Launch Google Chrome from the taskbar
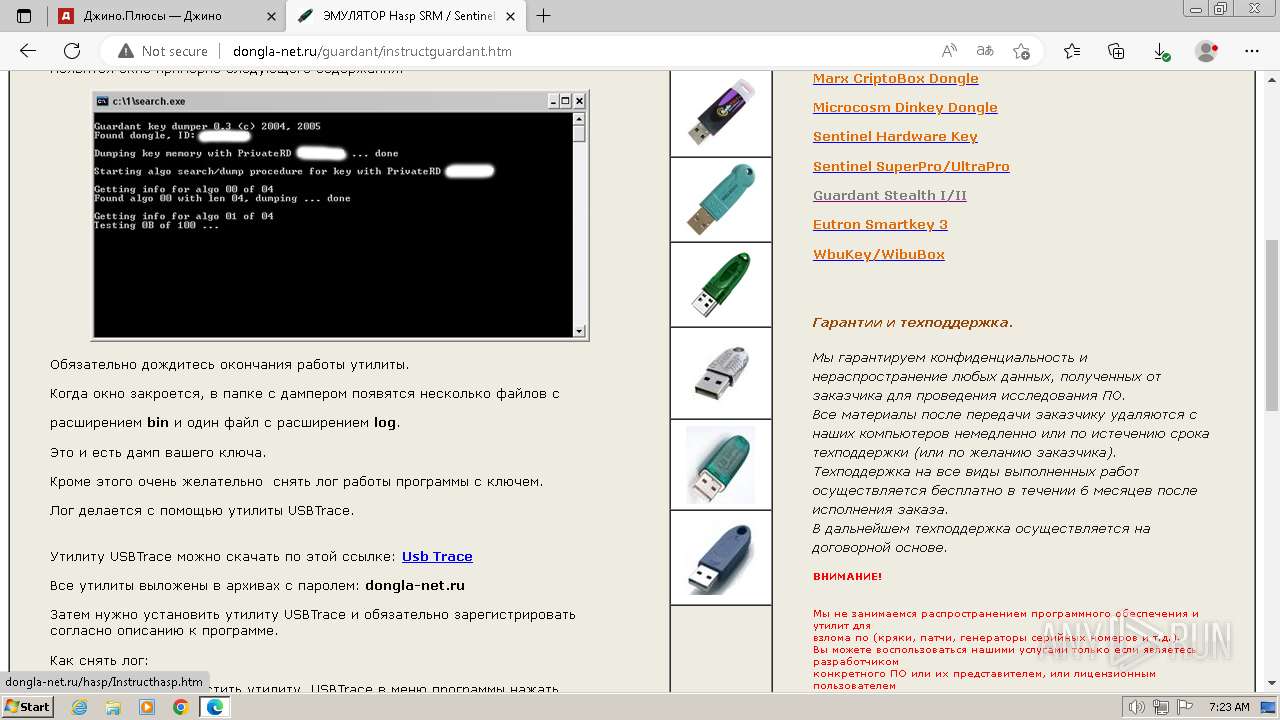 [x=180, y=707]
